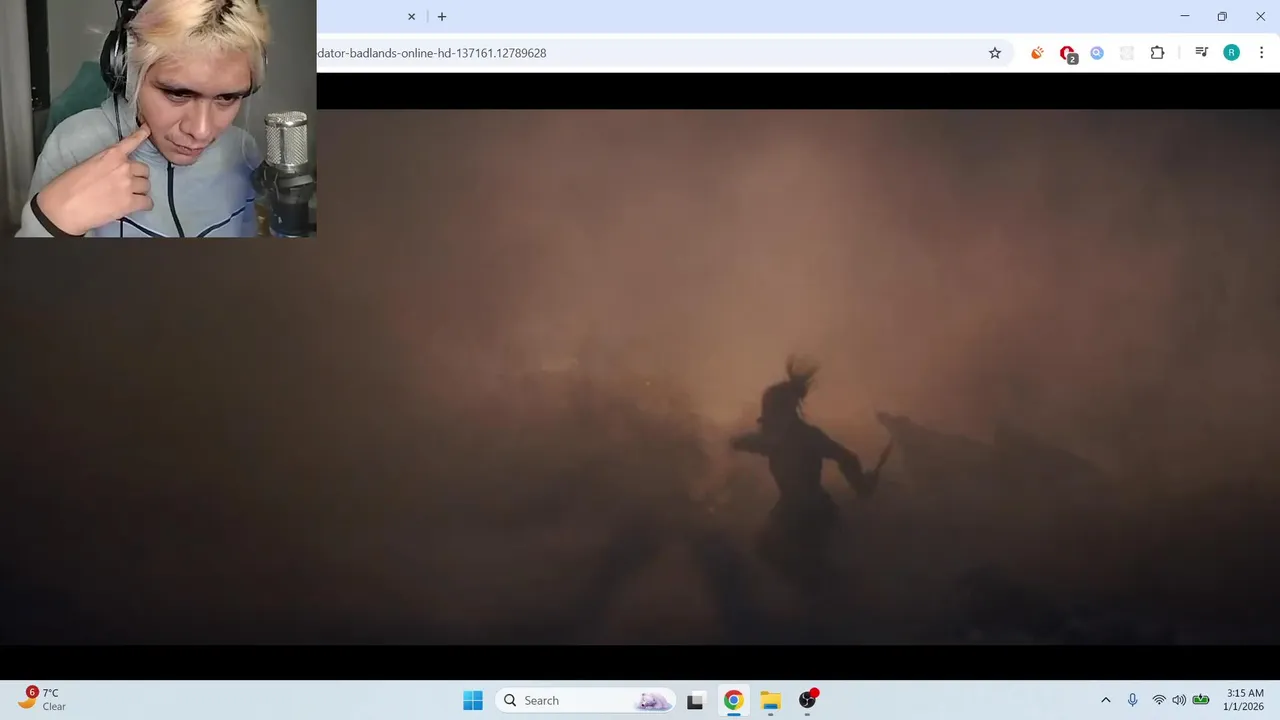Image resolution: width=1280 pixels, height=720 pixels.
Task: Open File Explorer from the taskbar
Action: (770, 700)
